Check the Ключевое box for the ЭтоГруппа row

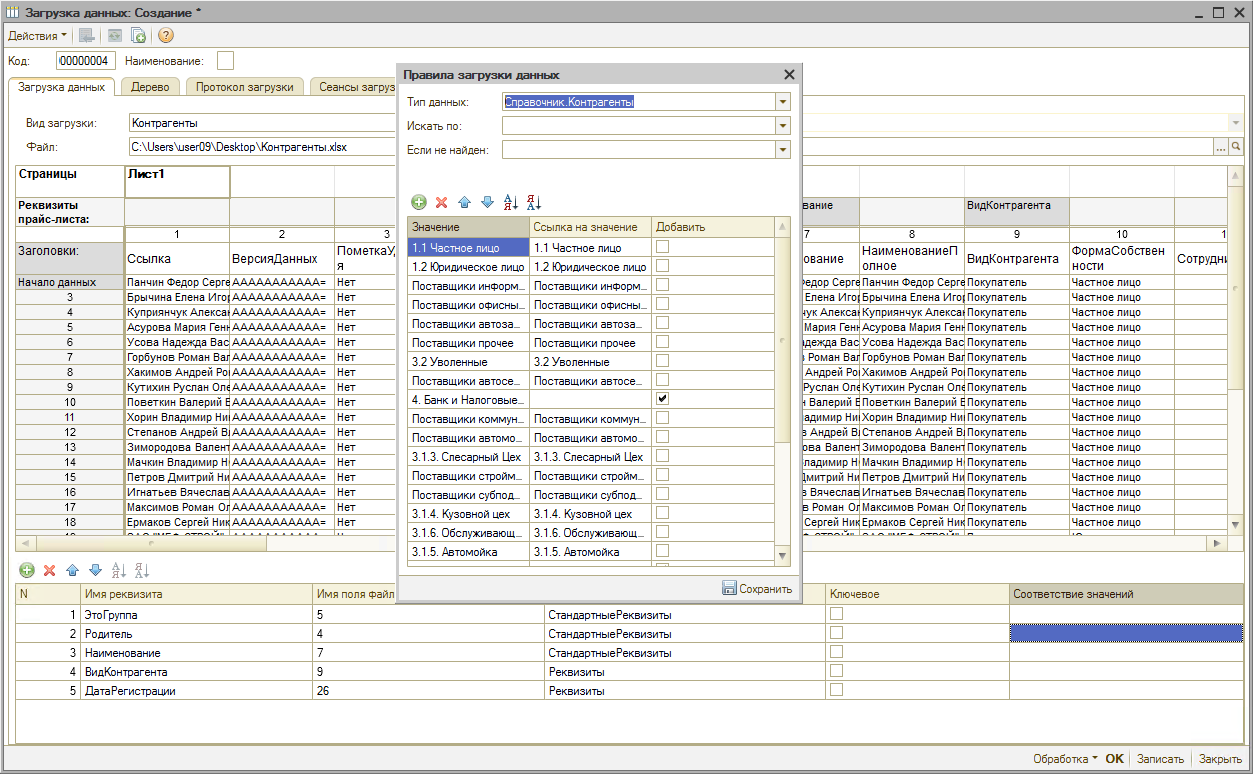click(836, 614)
